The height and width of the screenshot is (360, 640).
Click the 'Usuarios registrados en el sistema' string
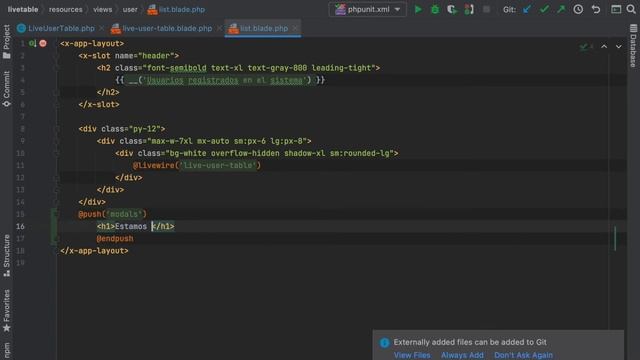pos(224,80)
